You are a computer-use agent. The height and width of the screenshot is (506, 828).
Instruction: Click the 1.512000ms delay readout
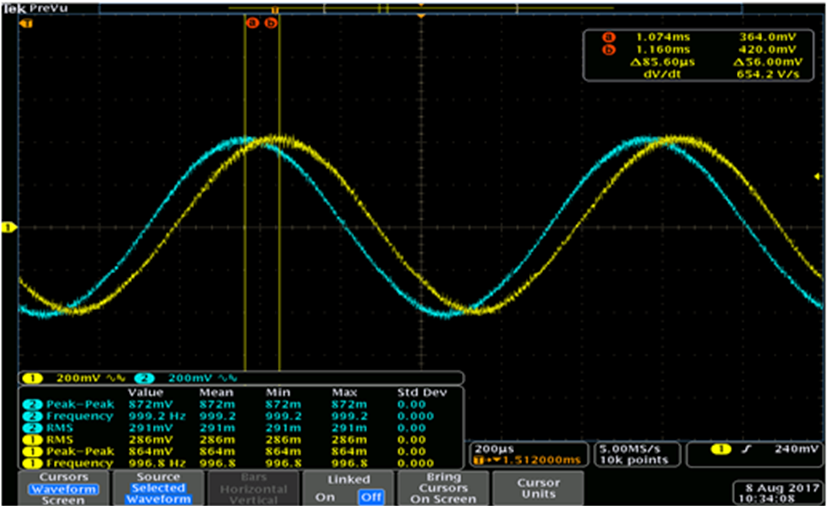pos(541,461)
